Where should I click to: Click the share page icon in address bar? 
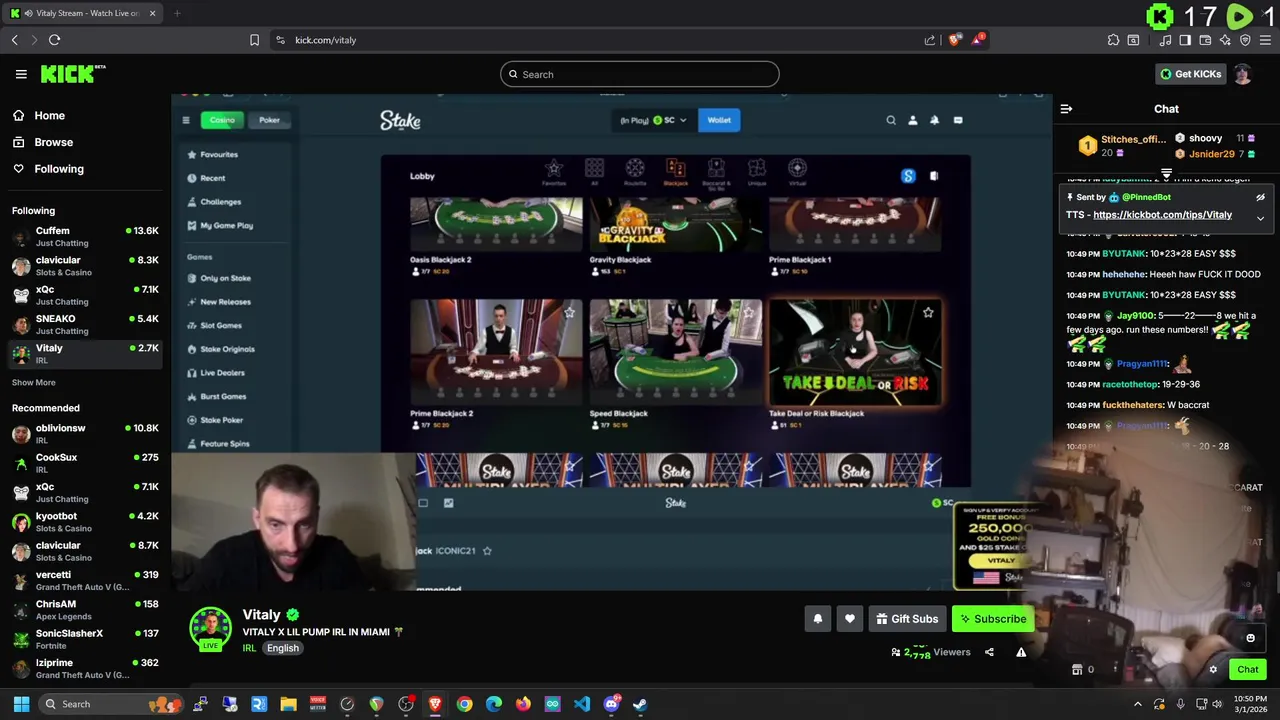pyautogui.click(x=930, y=40)
